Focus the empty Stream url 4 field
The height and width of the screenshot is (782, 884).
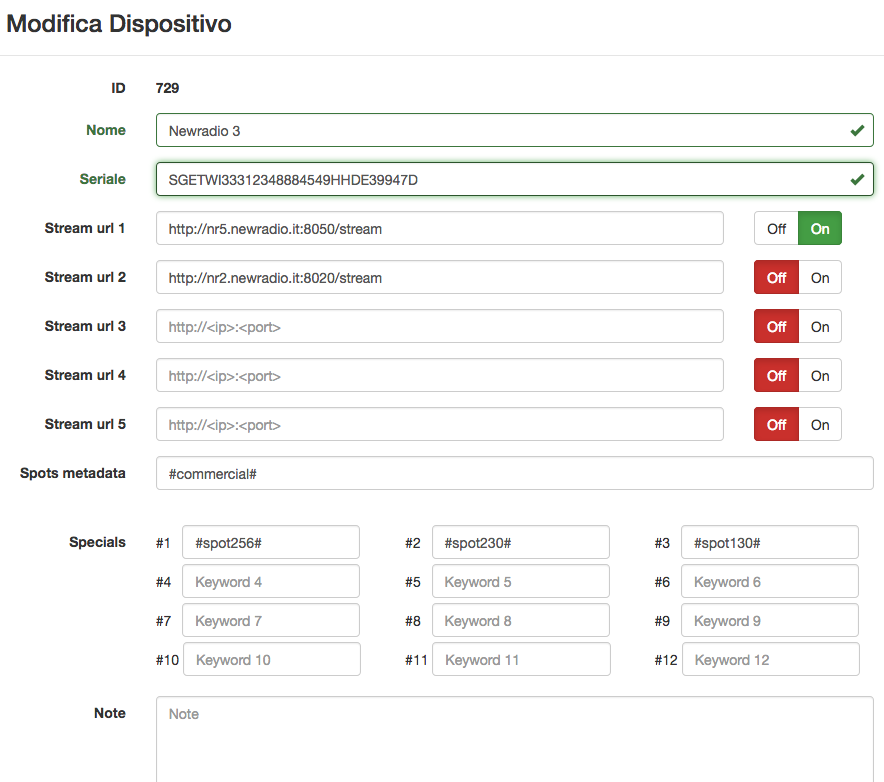click(440, 375)
